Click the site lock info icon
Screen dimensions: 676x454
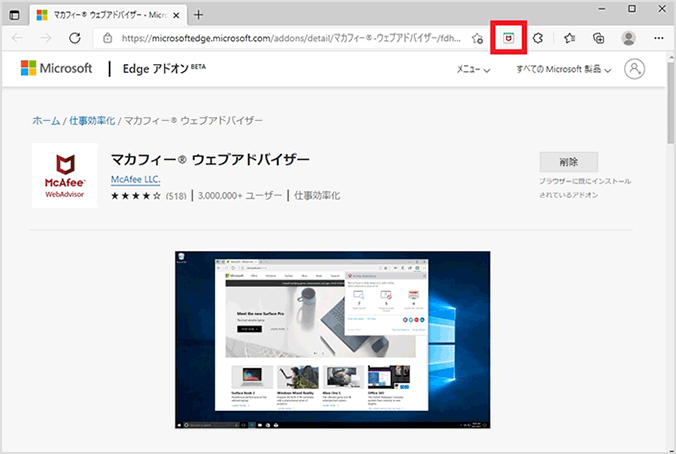[x=108, y=38]
